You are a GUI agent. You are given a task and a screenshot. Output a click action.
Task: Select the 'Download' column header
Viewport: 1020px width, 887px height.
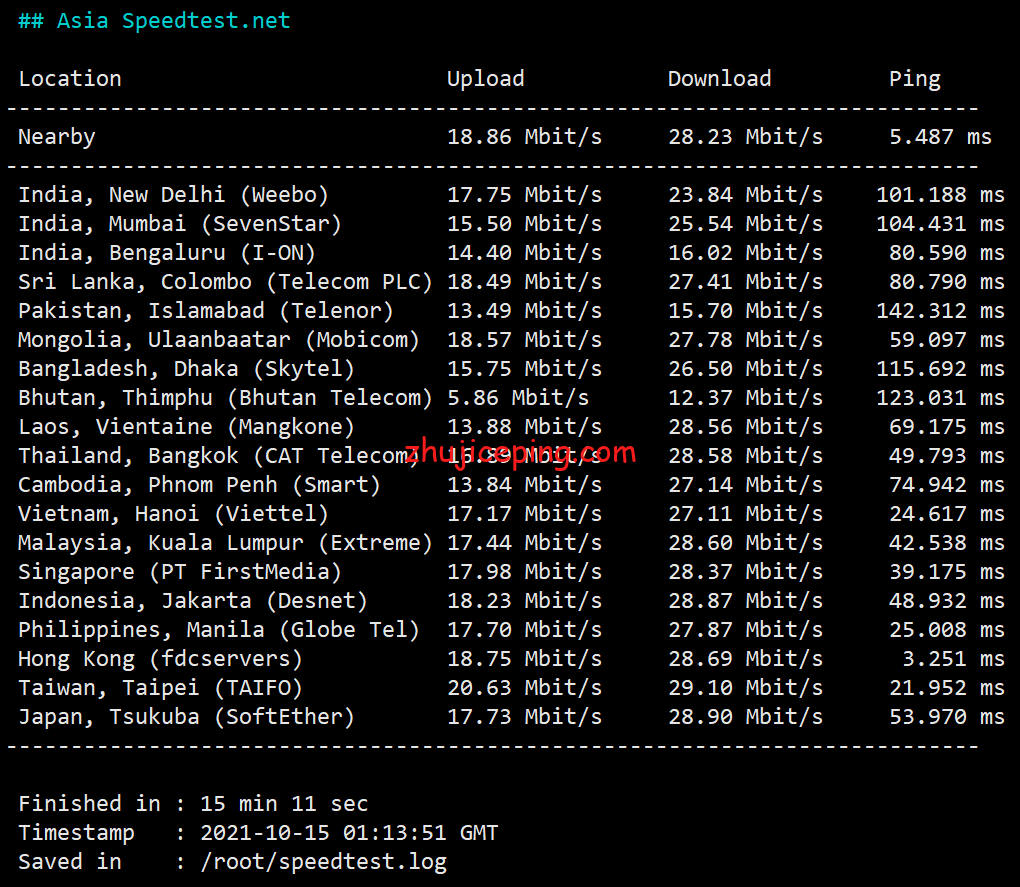click(x=719, y=79)
